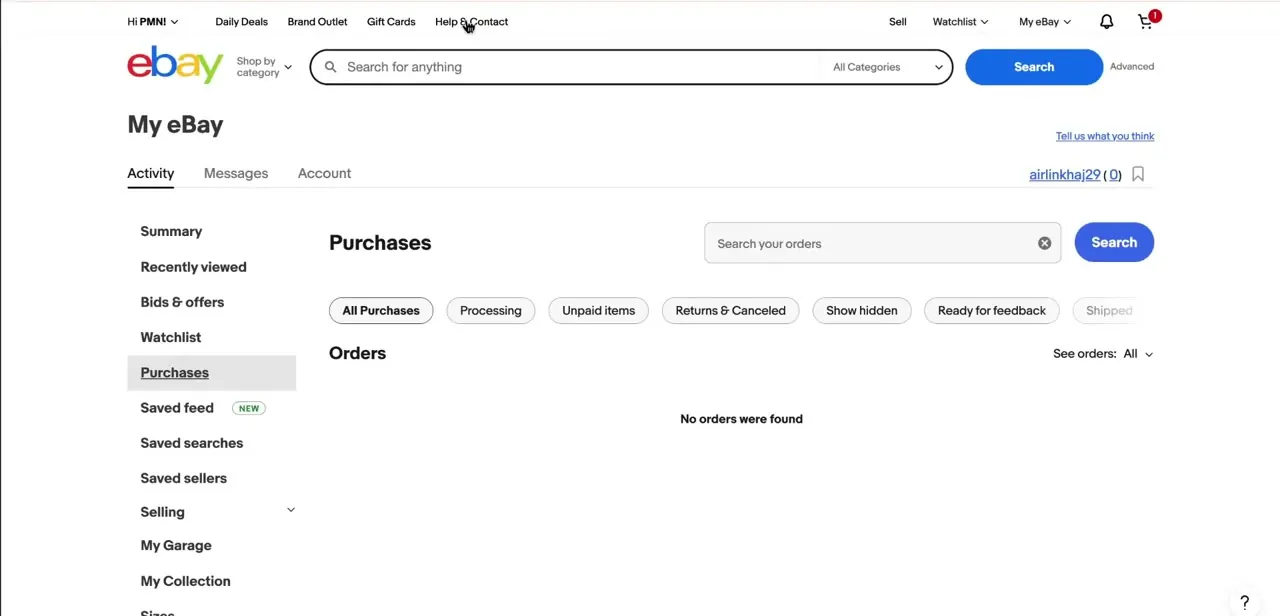Click the feedback score (0) link
Viewport: 1280px width, 616px height.
1113,174
